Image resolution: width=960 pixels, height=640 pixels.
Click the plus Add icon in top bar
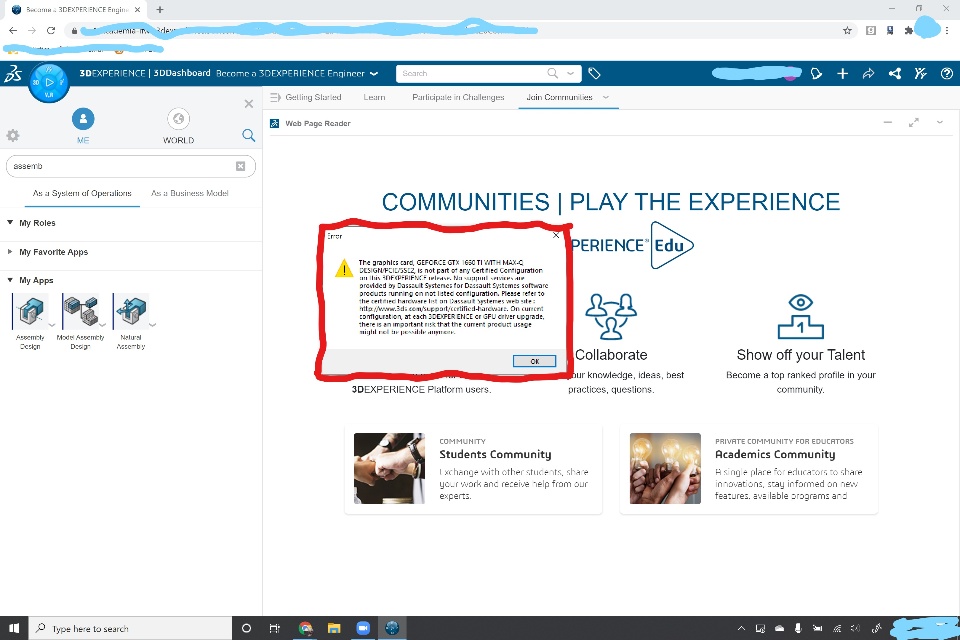pyautogui.click(x=842, y=73)
